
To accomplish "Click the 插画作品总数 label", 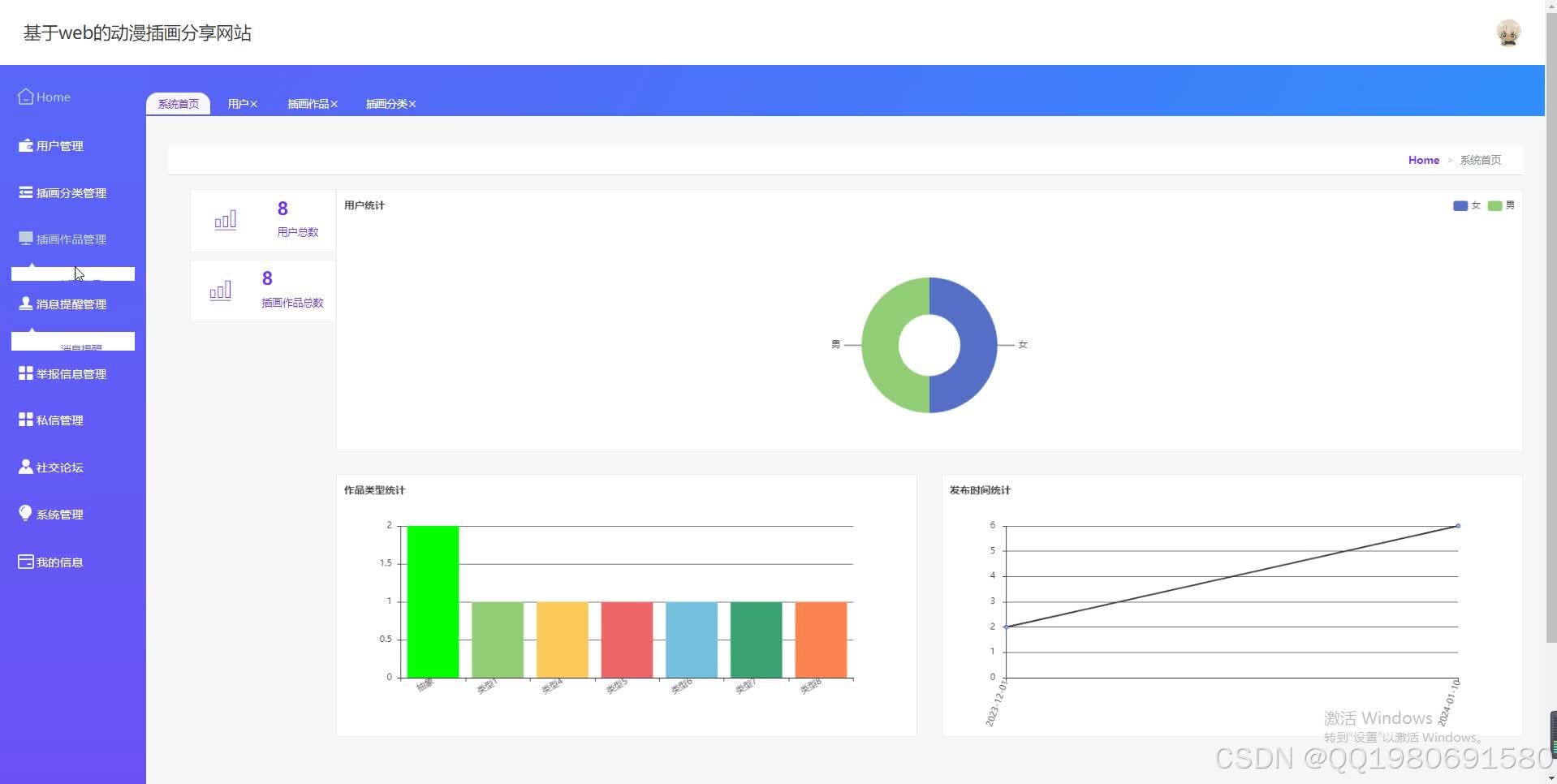I will click(292, 303).
